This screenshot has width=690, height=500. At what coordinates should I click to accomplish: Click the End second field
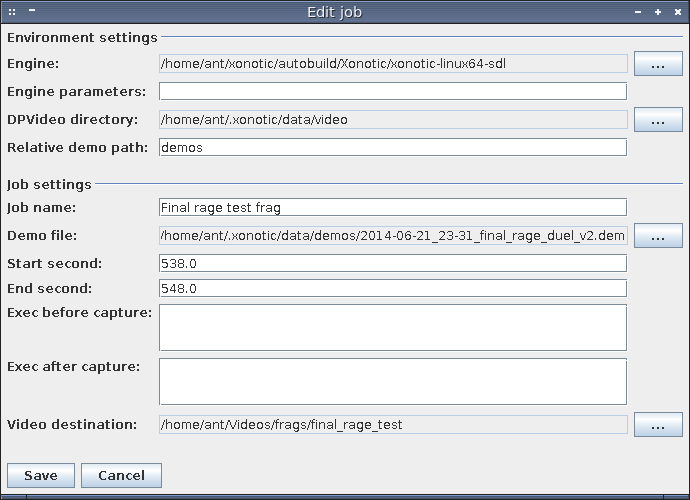coord(392,289)
